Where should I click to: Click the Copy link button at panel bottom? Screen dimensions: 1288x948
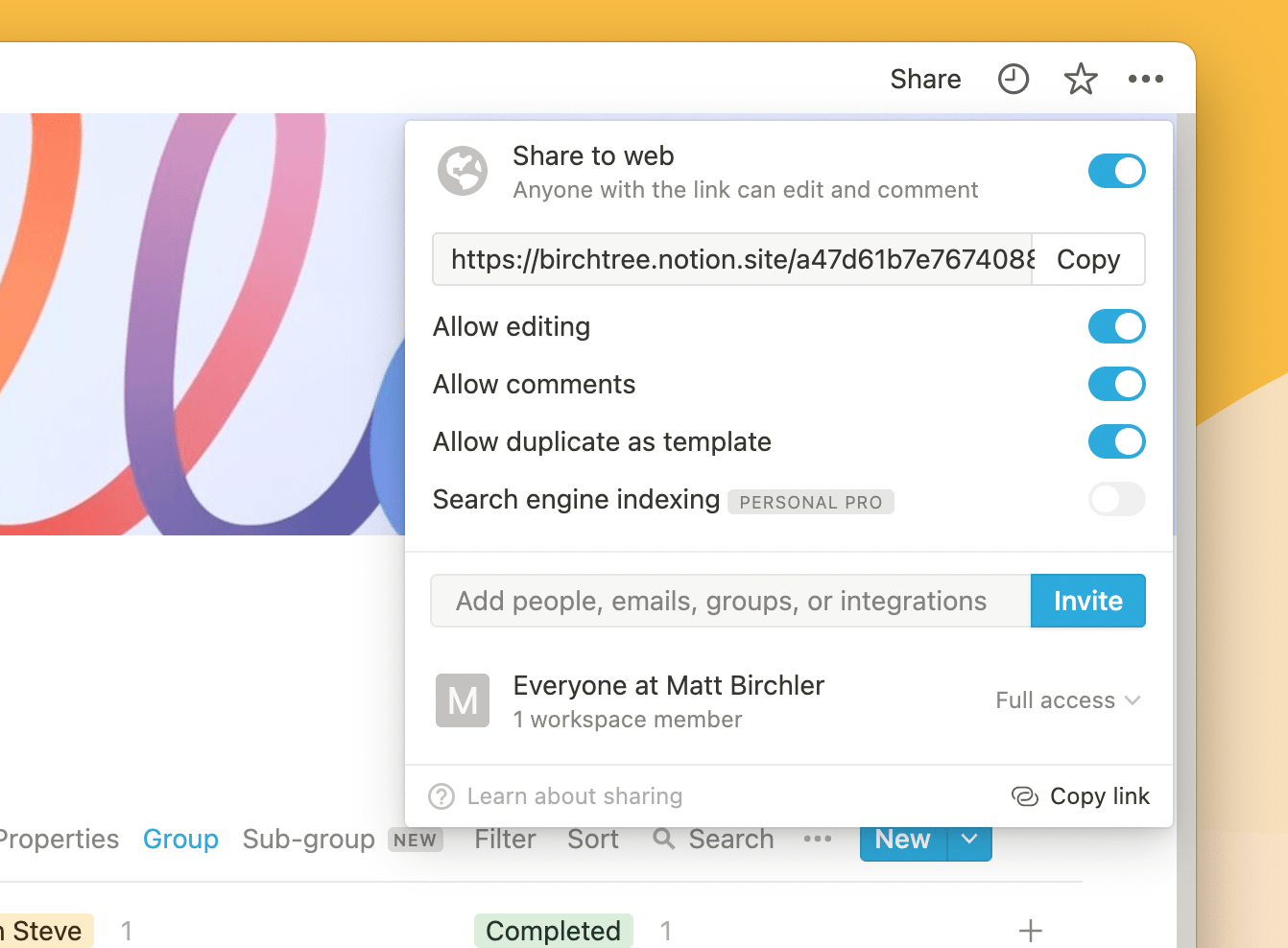1081,796
